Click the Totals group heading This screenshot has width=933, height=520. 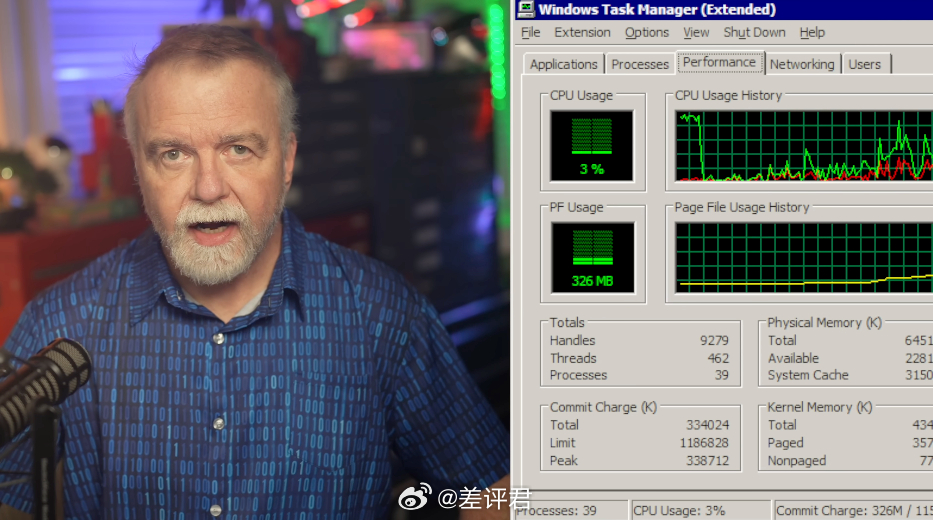[567, 322]
